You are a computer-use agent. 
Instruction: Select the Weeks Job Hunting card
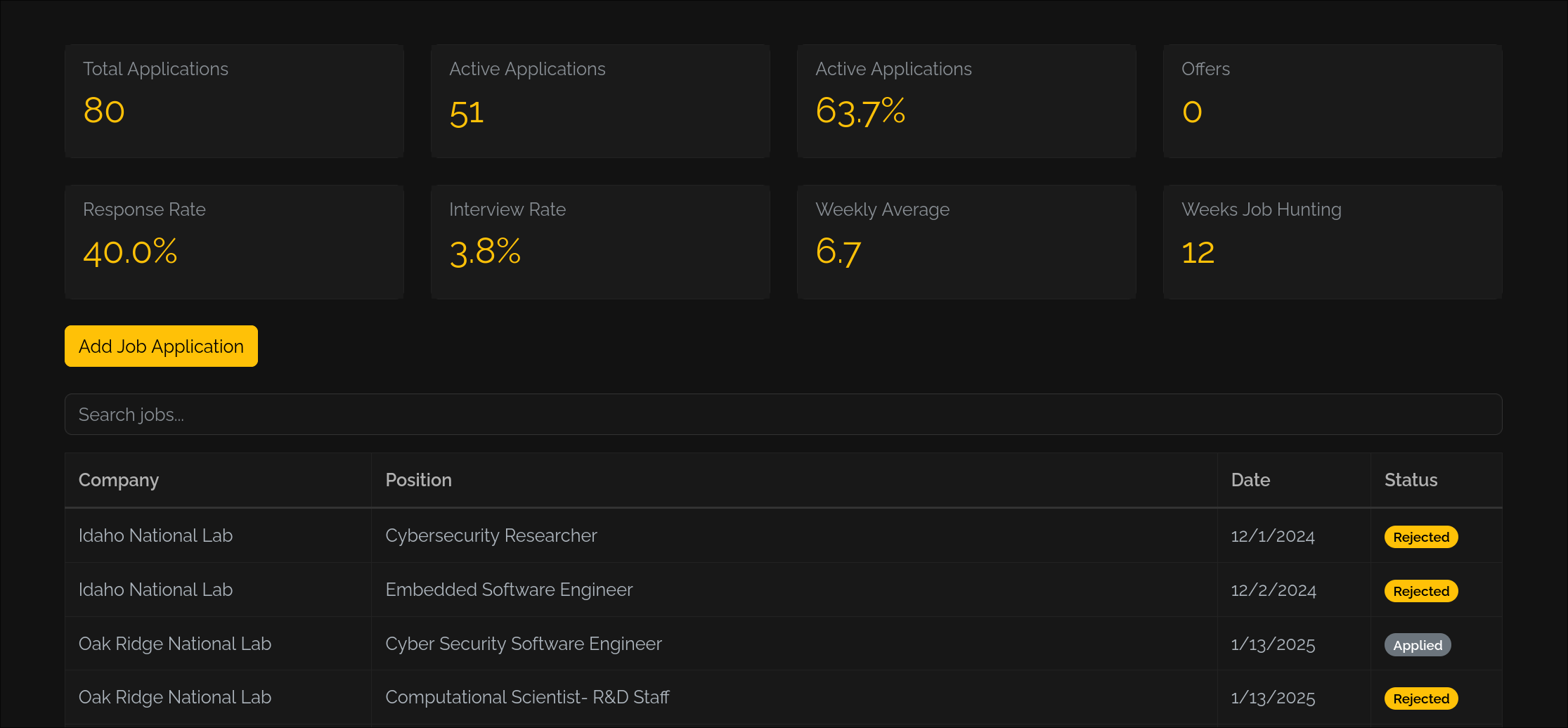point(1332,242)
